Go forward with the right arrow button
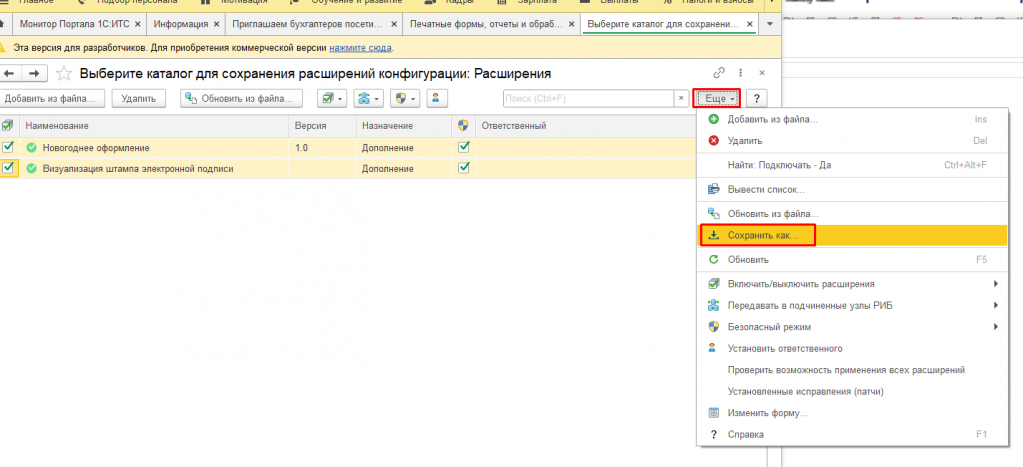This screenshot has width=1023, height=467. click(36, 73)
